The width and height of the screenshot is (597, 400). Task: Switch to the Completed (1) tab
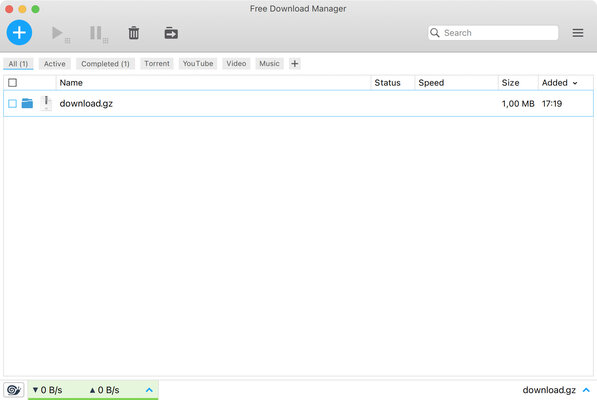coord(105,64)
